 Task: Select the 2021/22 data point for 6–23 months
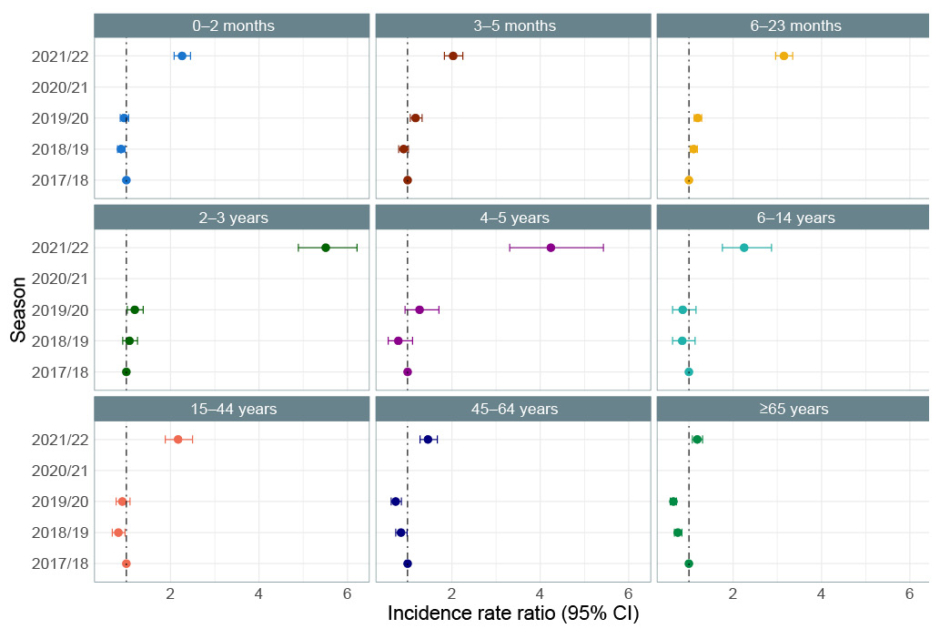[784, 56]
